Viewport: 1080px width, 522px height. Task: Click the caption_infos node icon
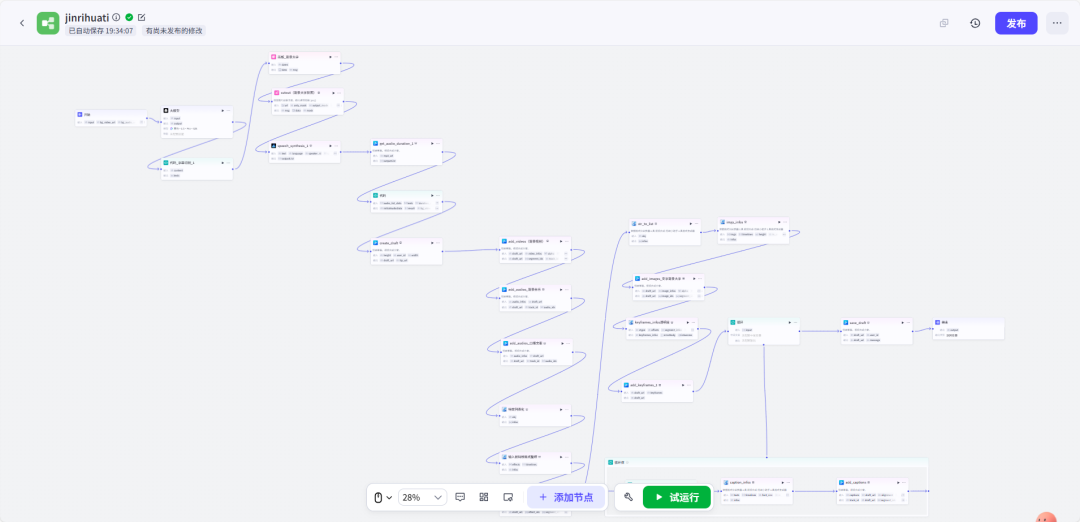726,482
